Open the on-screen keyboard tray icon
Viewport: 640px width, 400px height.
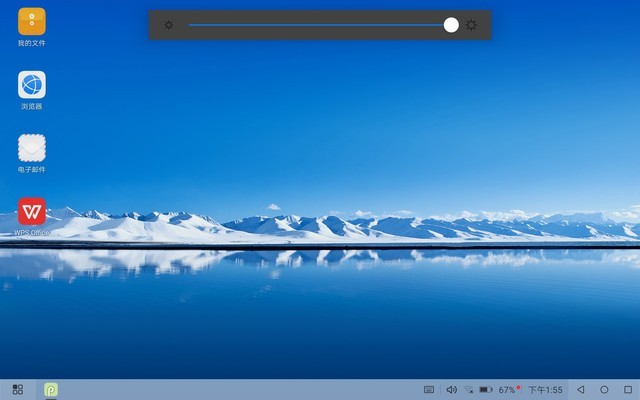pyautogui.click(x=429, y=389)
